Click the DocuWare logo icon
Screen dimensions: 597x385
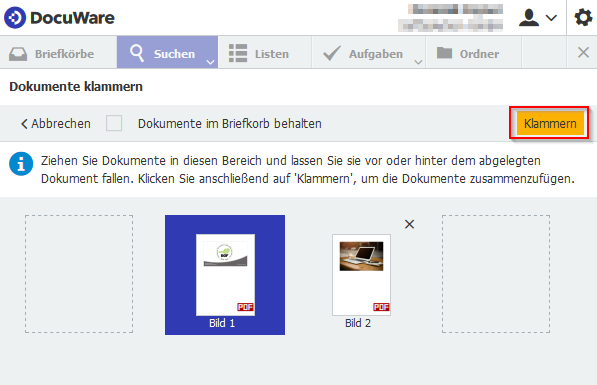(x=15, y=18)
